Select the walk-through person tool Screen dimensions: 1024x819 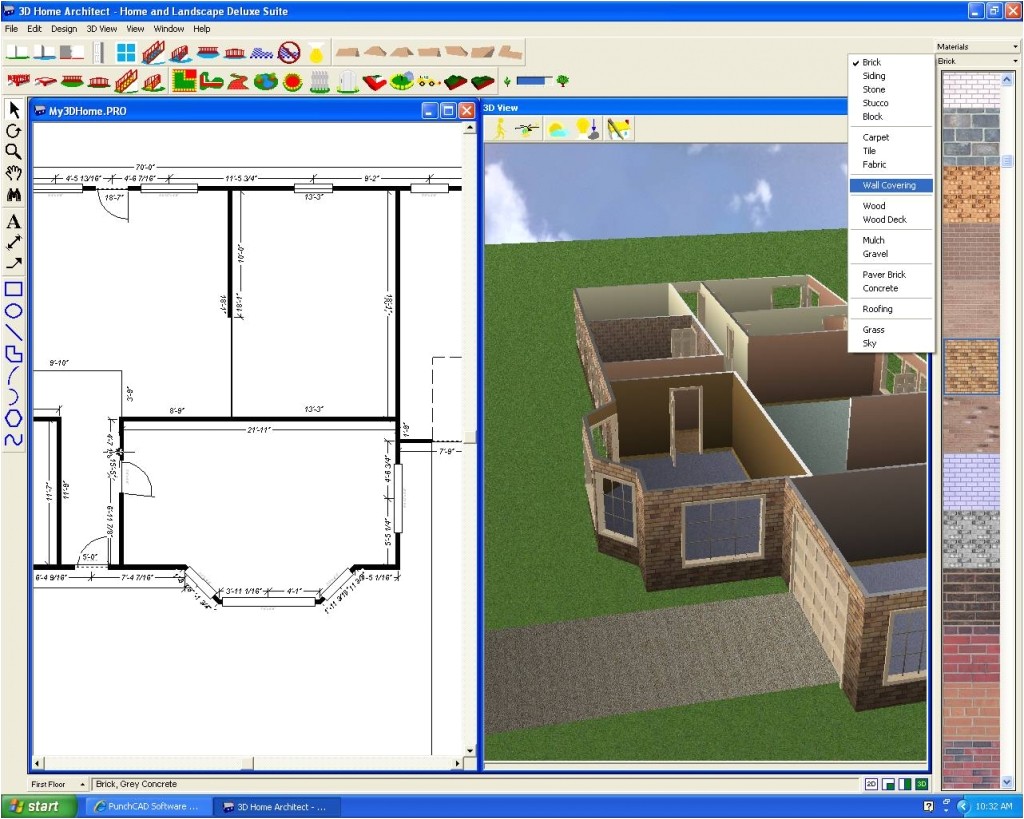pos(500,128)
